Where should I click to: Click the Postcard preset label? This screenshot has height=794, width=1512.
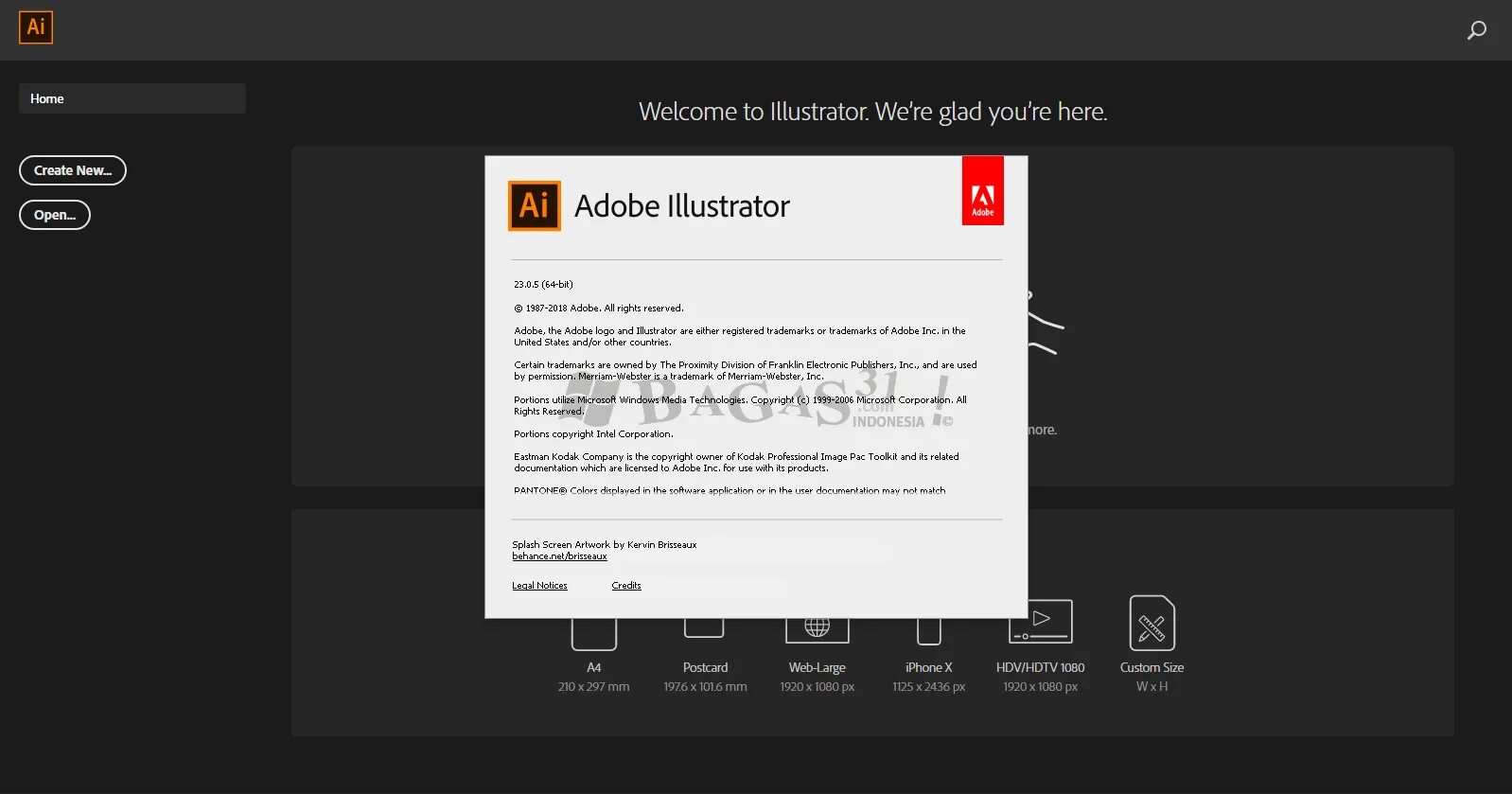click(x=706, y=668)
